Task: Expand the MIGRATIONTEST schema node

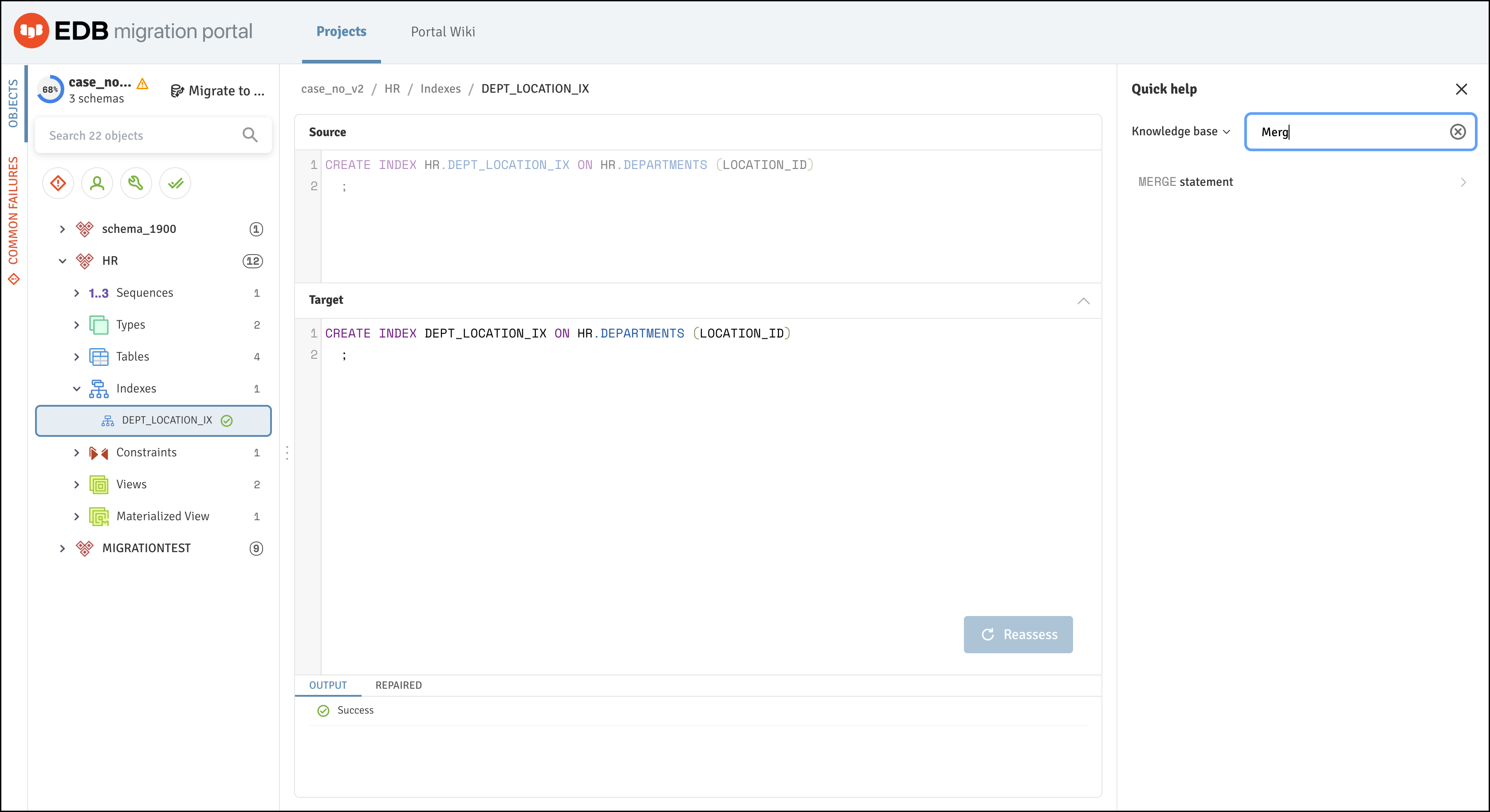Action: pyautogui.click(x=63, y=548)
